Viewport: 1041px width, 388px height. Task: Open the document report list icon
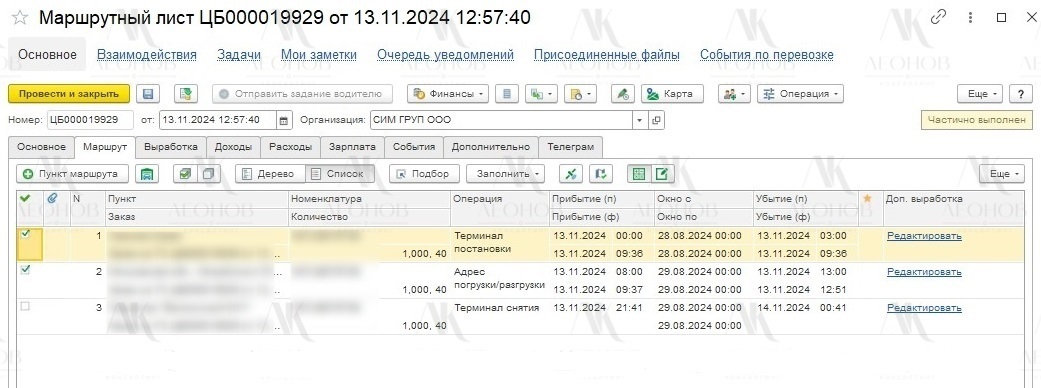point(507,94)
